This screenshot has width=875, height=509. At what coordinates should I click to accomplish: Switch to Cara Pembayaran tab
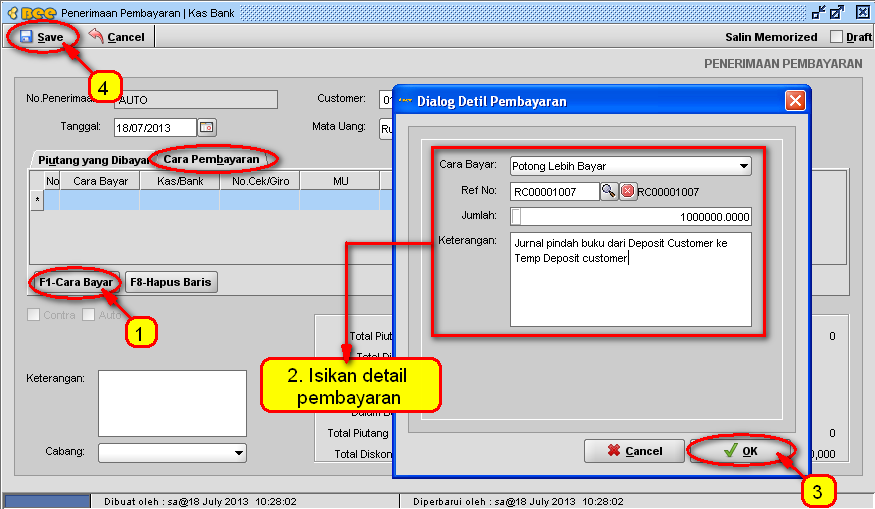tap(211, 159)
